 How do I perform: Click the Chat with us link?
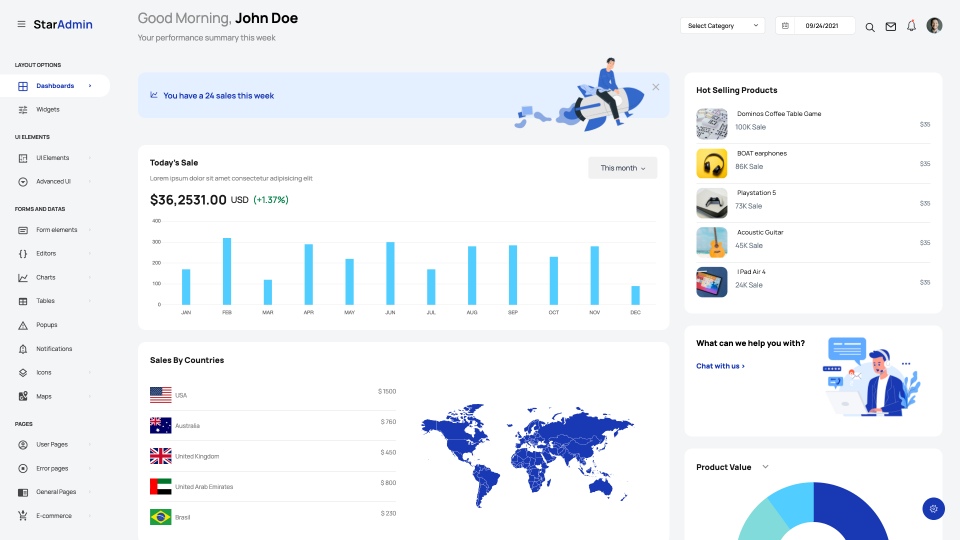720,366
